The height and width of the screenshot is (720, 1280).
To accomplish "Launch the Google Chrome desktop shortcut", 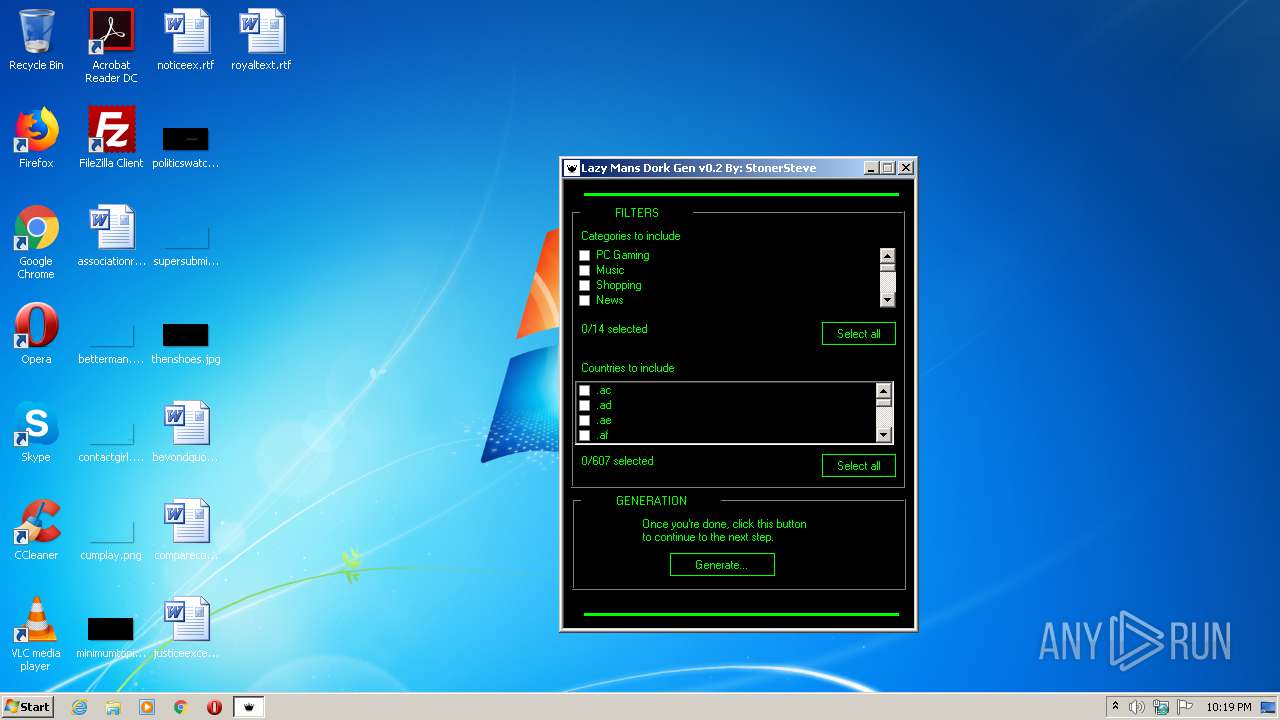I will (36, 242).
